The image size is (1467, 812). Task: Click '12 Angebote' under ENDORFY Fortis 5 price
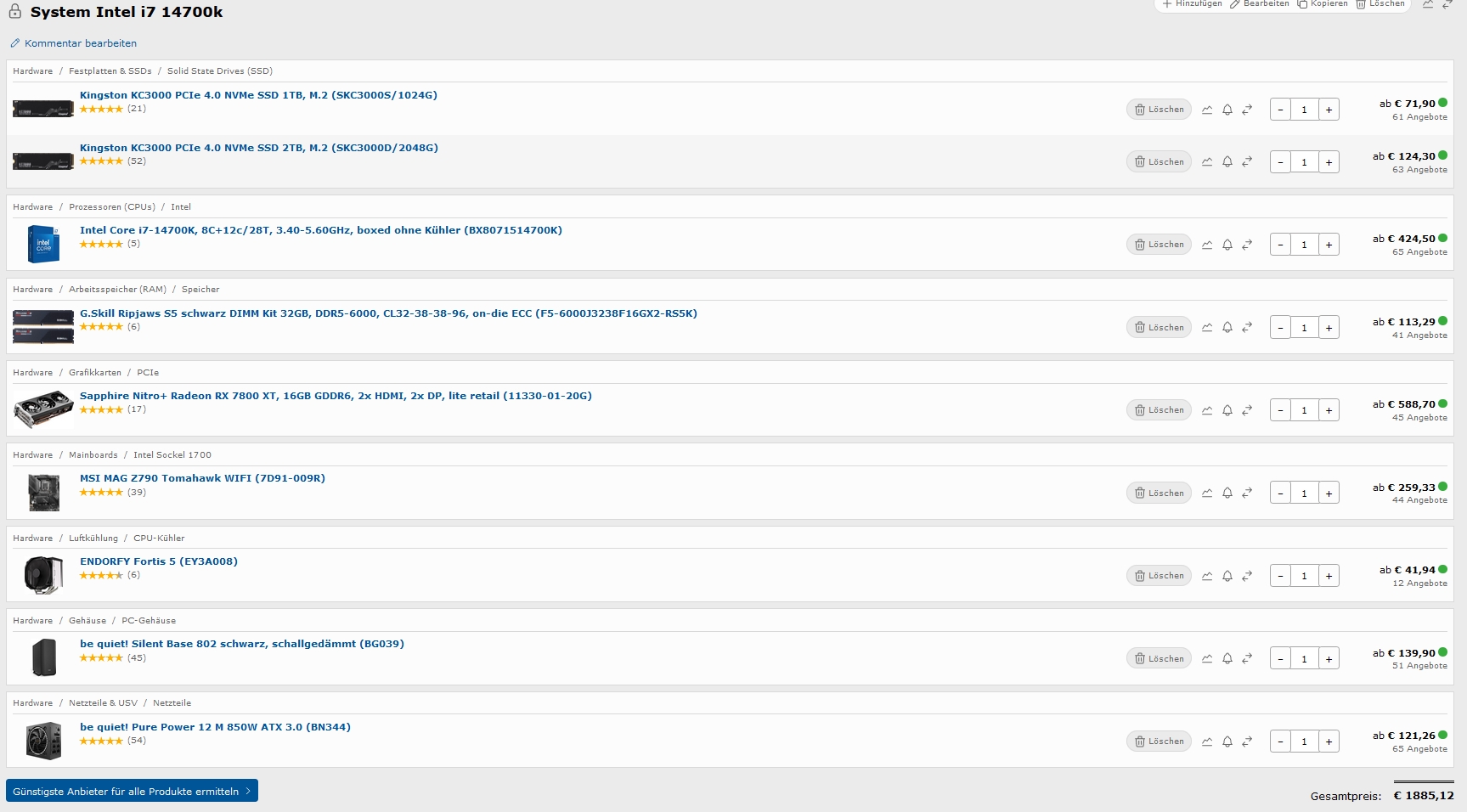[x=1419, y=584]
